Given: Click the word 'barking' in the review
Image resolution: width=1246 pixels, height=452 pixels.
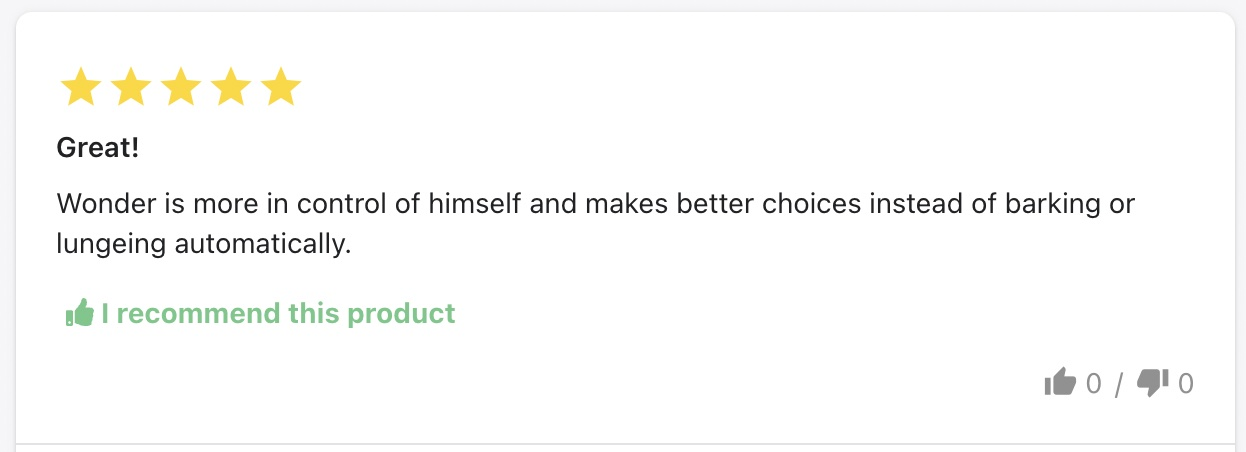Looking at the screenshot, I should (x=1047, y=204).
